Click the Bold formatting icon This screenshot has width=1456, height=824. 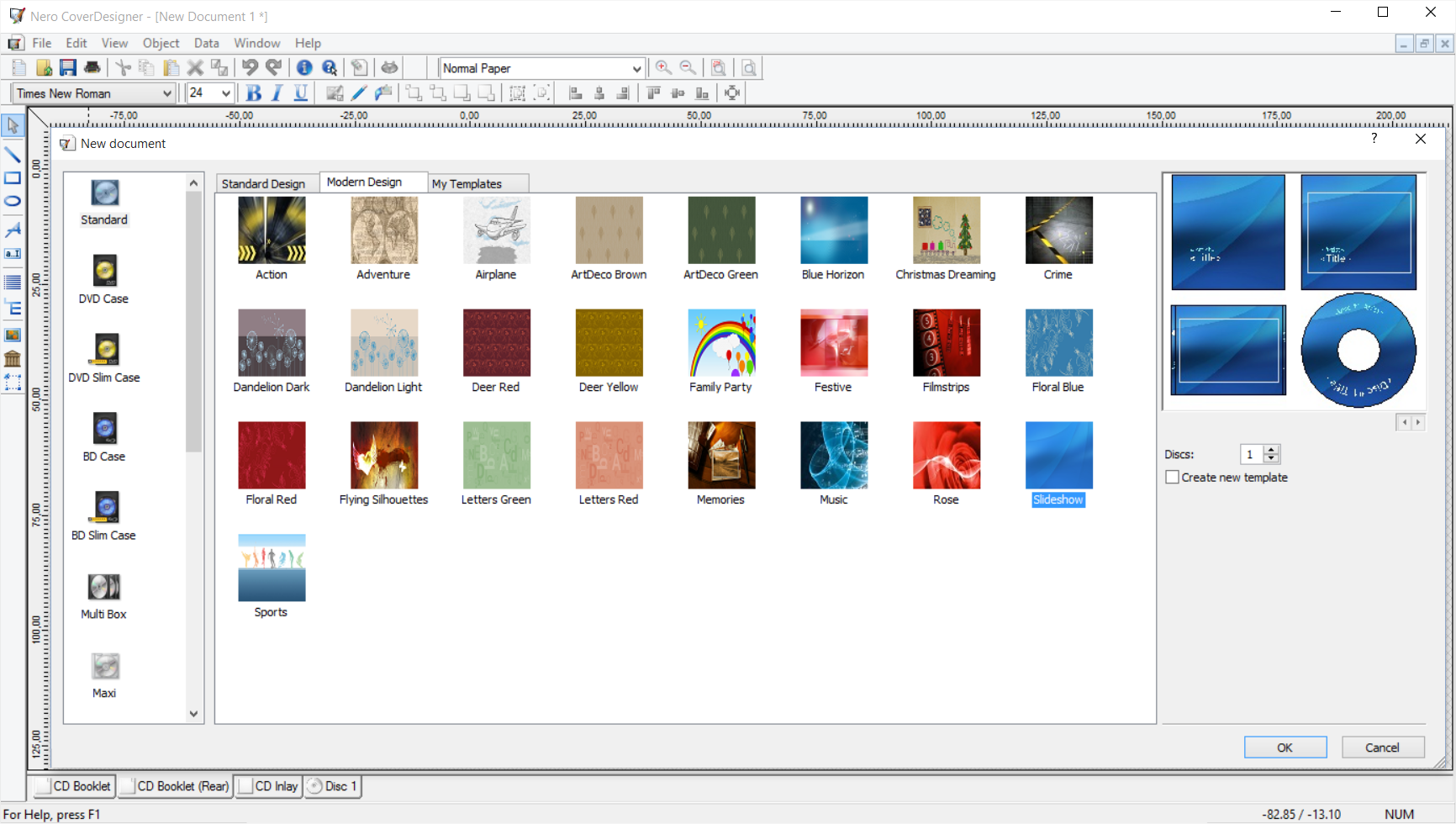point(253,93)
